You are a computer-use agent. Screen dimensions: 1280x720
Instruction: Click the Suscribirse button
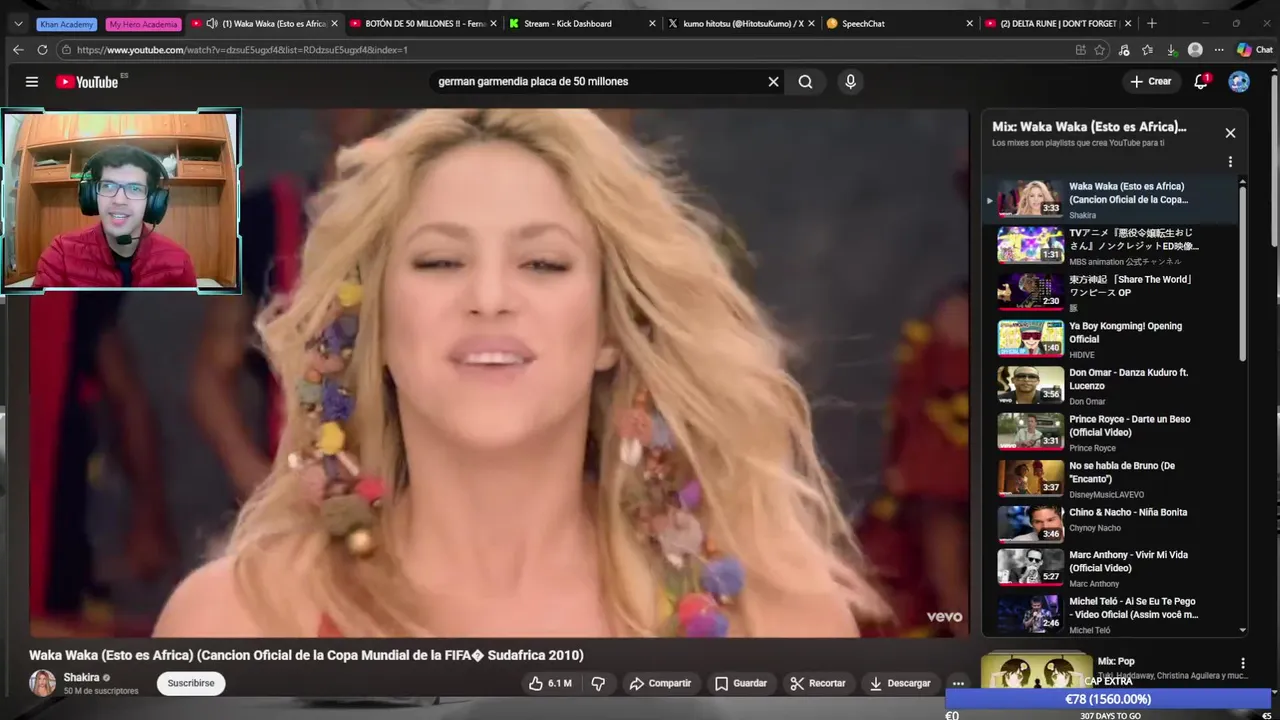pos(191,683)
